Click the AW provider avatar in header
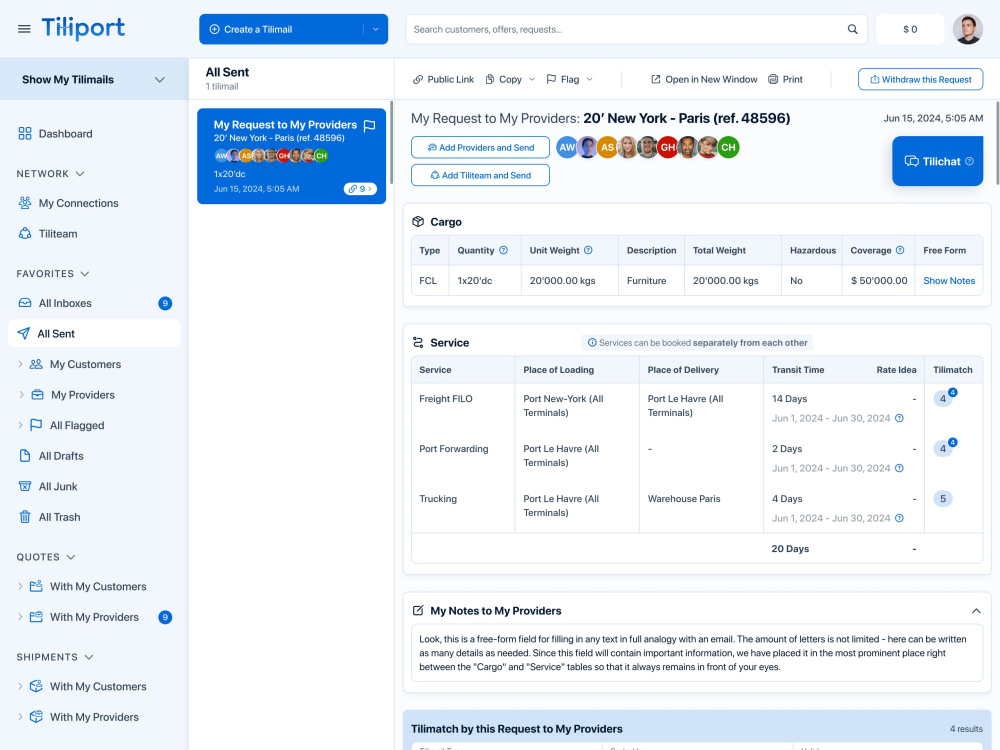 [x=566, y=147]
